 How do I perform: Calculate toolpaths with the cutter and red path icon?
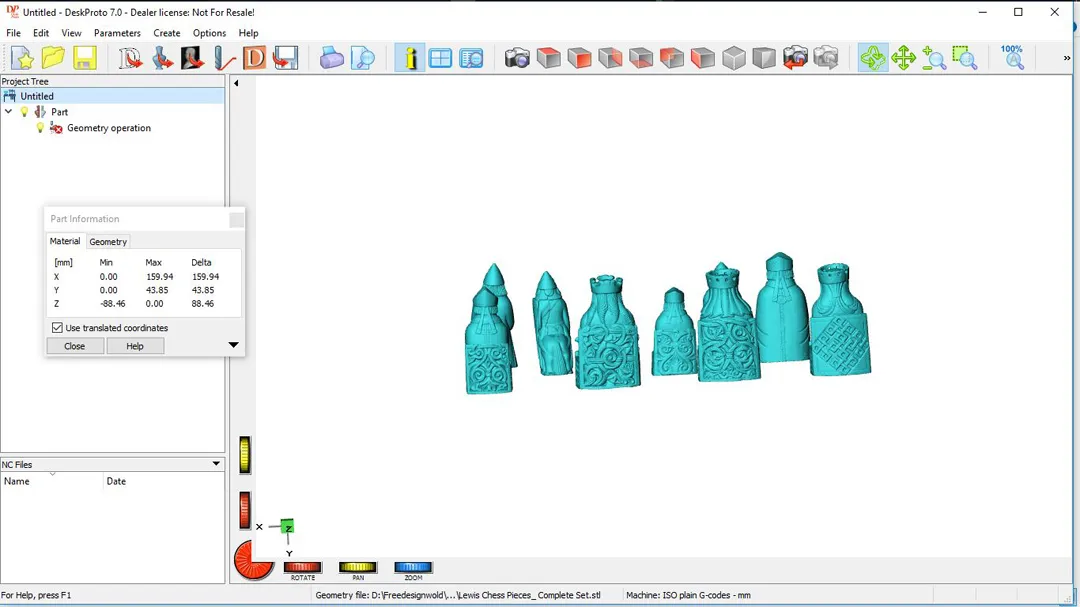[224, 58]
